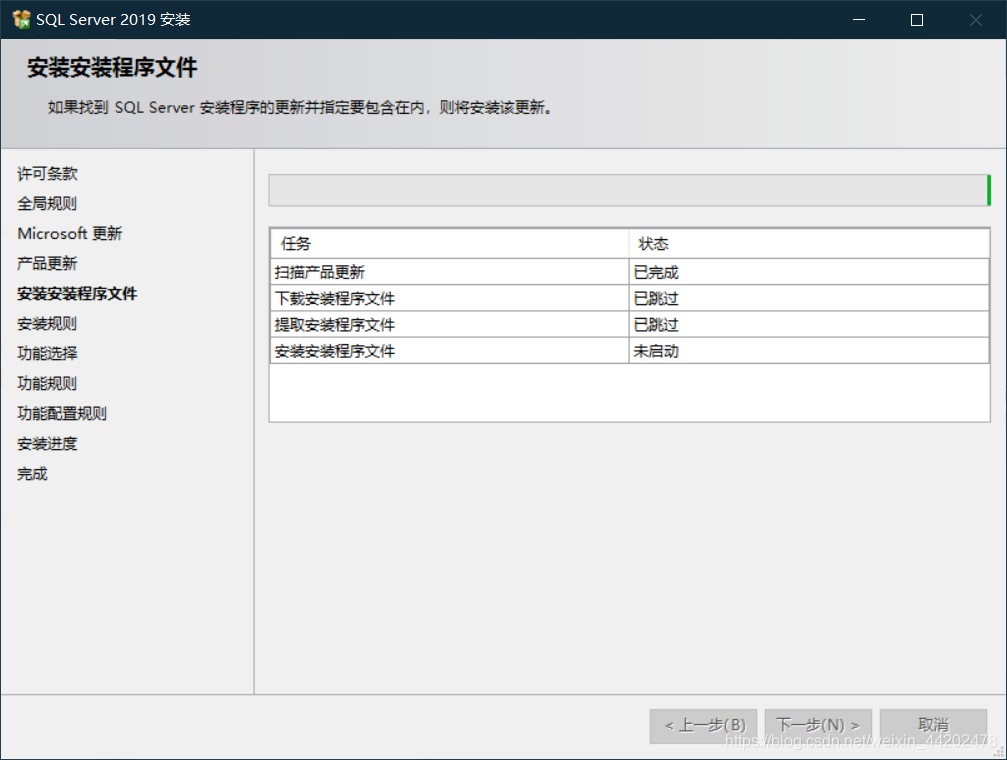Open the Microsoft 更新 step
The height and width of the screenshot is (760, 1007).
(70, 233)
